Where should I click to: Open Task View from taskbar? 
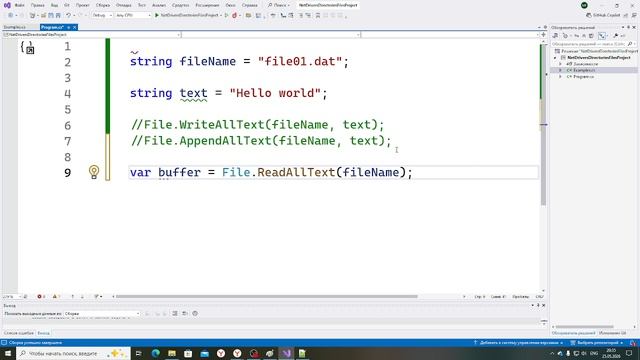point(139,353)
